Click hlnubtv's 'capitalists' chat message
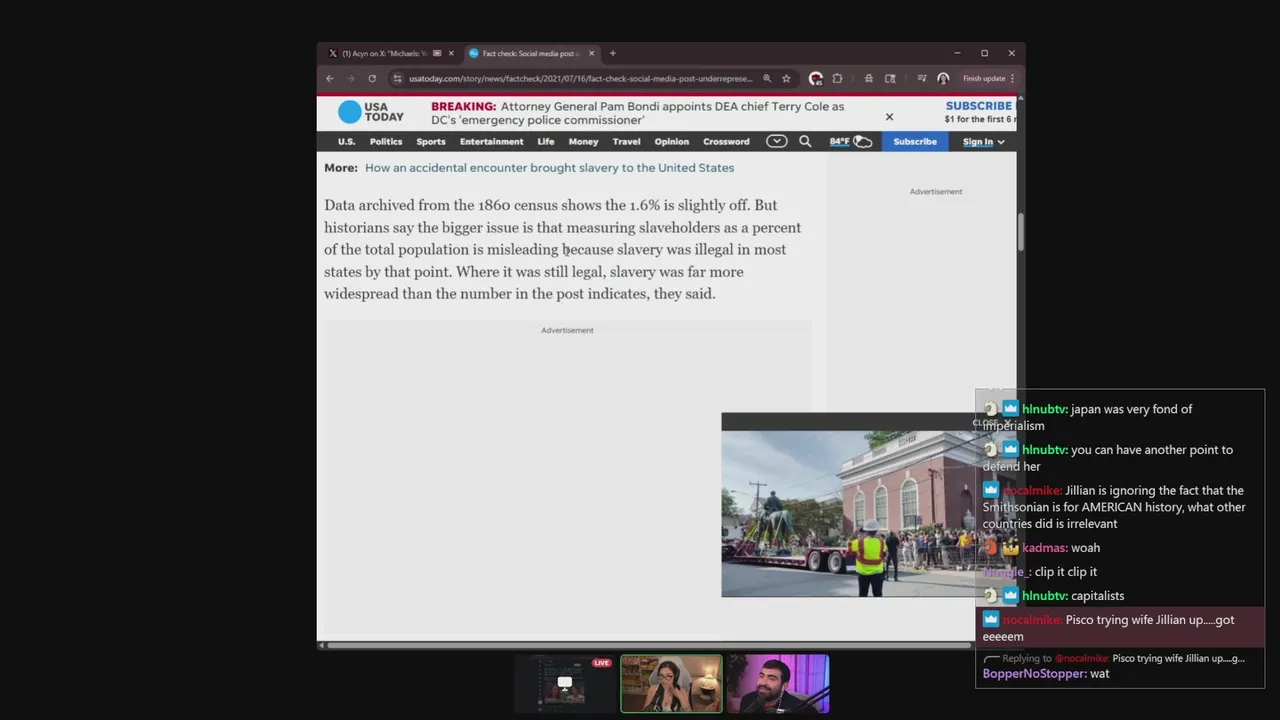 coord(1097,596)
